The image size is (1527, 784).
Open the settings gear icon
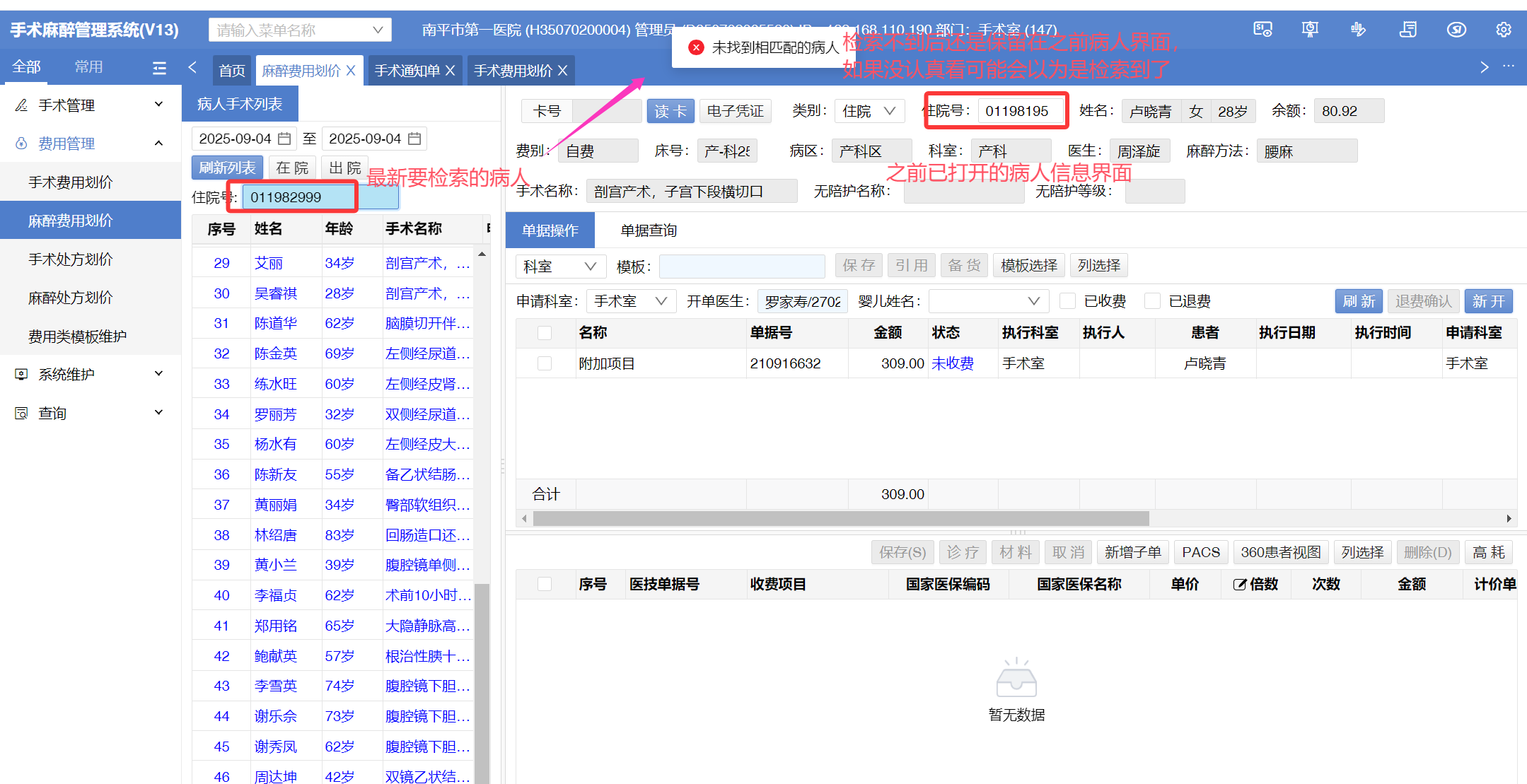pyautogui.click(x=1504, y=30)
